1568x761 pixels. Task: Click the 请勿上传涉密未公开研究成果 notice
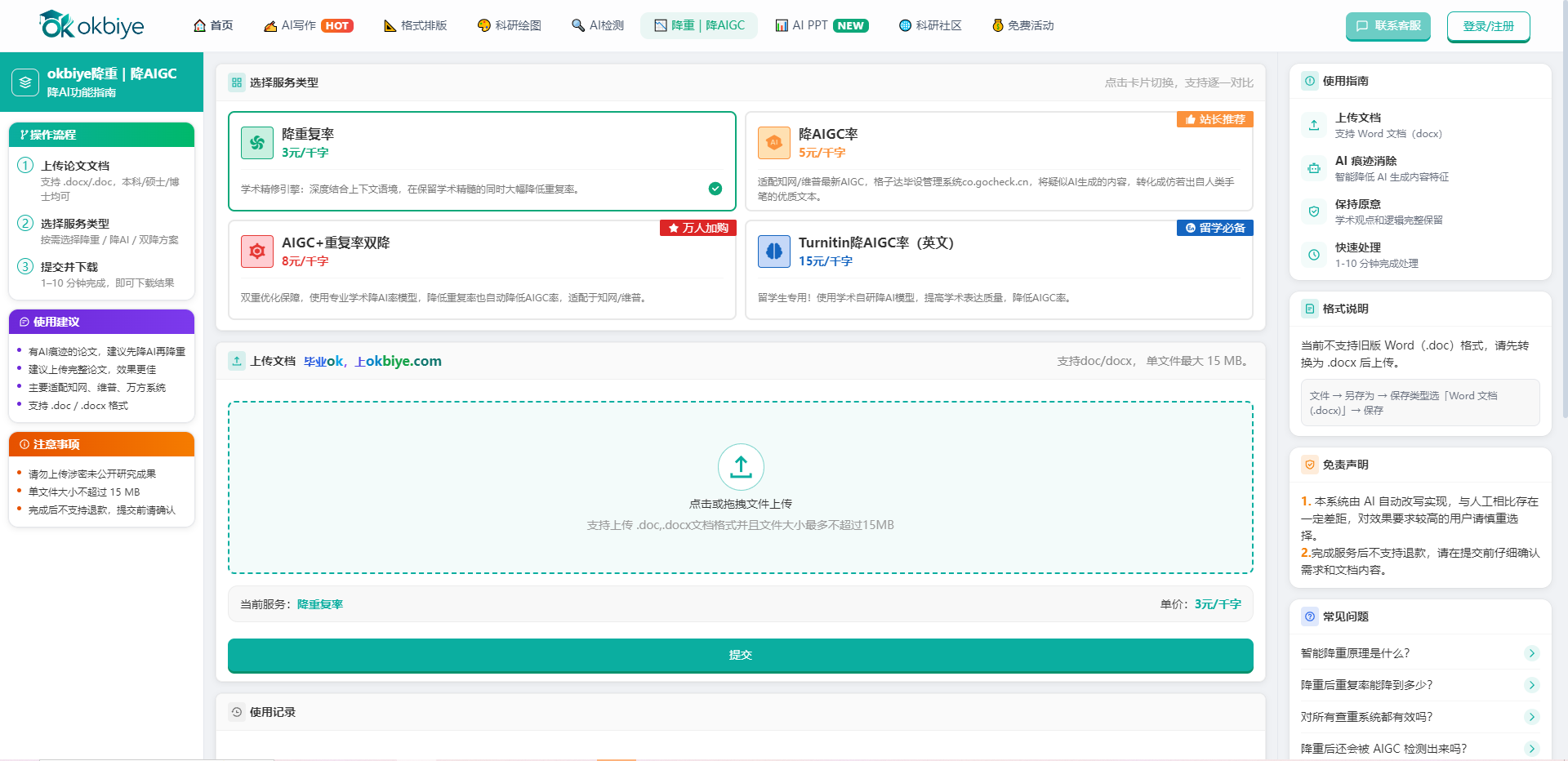click(x=92, y=474)
